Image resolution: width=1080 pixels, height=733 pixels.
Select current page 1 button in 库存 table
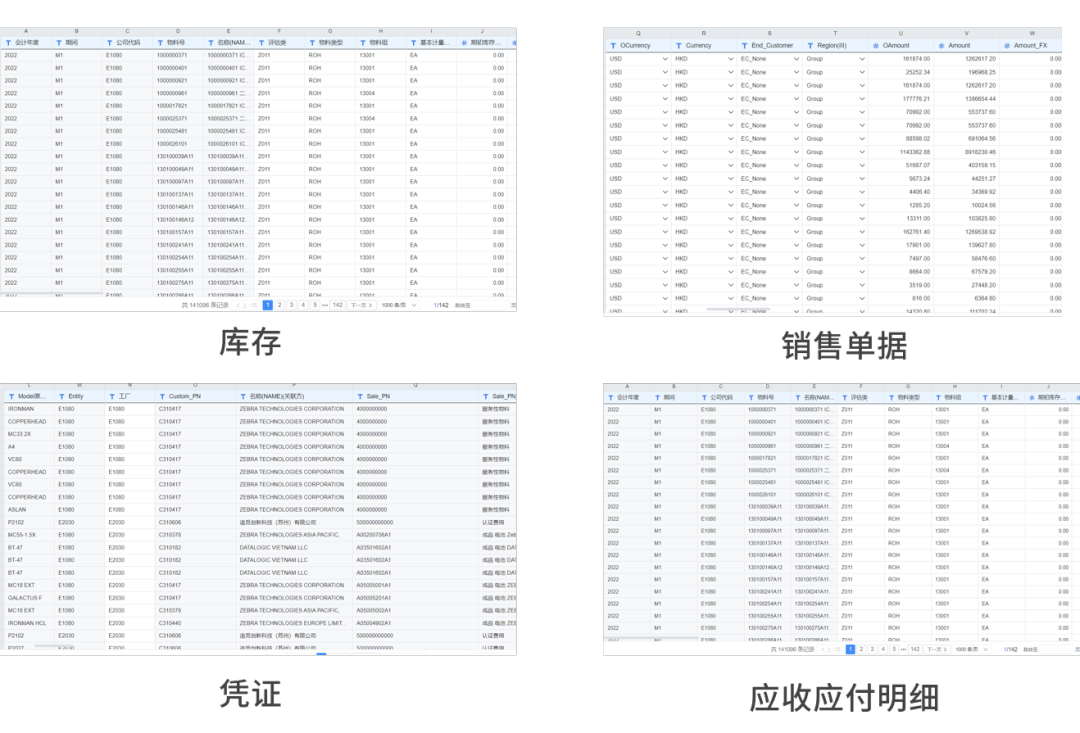coord(268,305)
